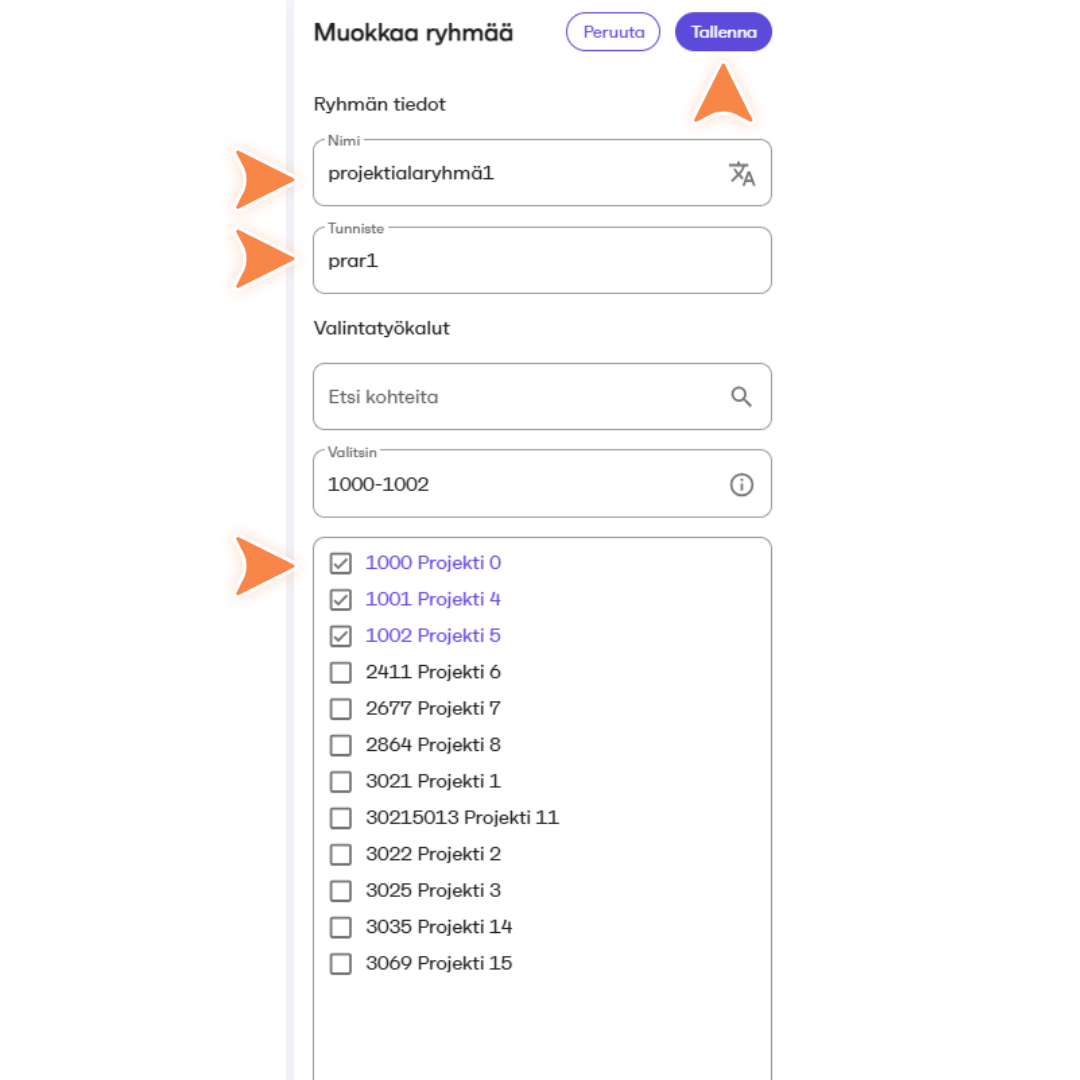Click the search magnifier icon
The height and width of the screenshot is (1080, 1080).
pyautogui.click(x=741, y=397)
